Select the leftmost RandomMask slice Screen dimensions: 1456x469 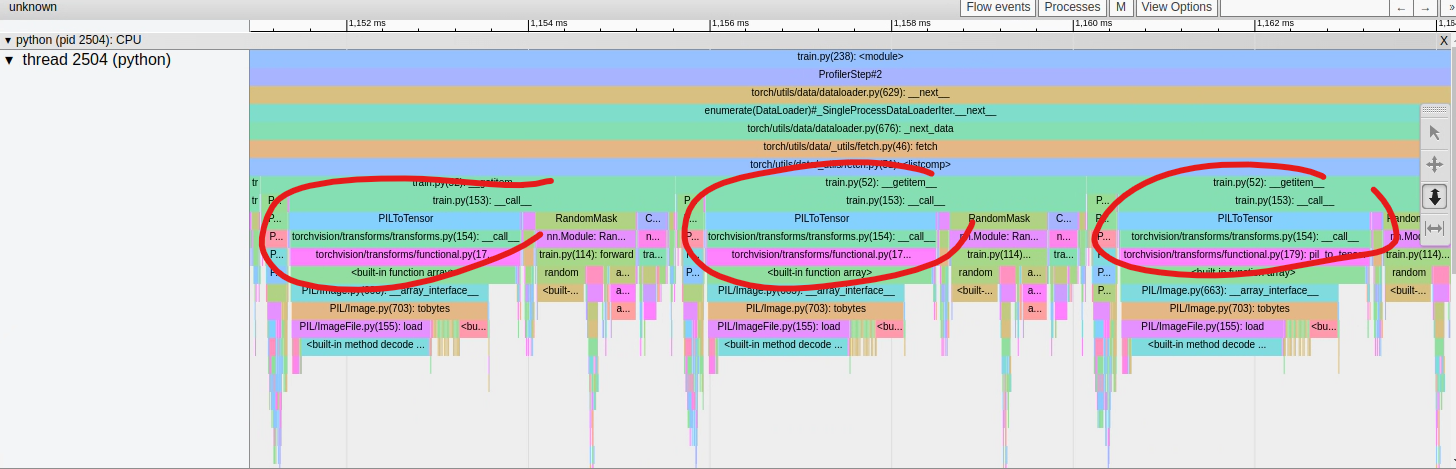(x=586, y=219)
